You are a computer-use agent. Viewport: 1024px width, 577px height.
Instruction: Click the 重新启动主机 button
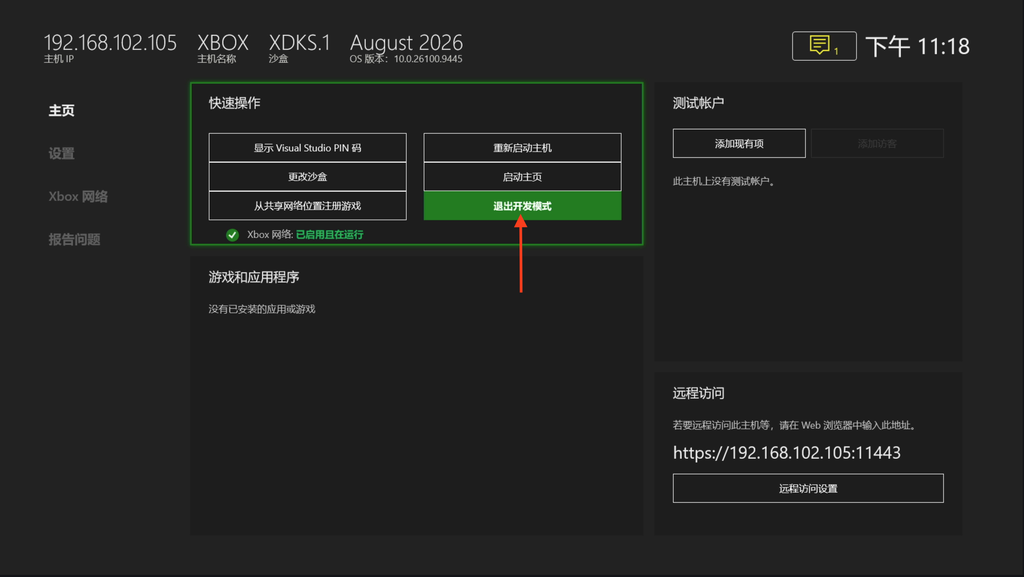click(522, 148)
